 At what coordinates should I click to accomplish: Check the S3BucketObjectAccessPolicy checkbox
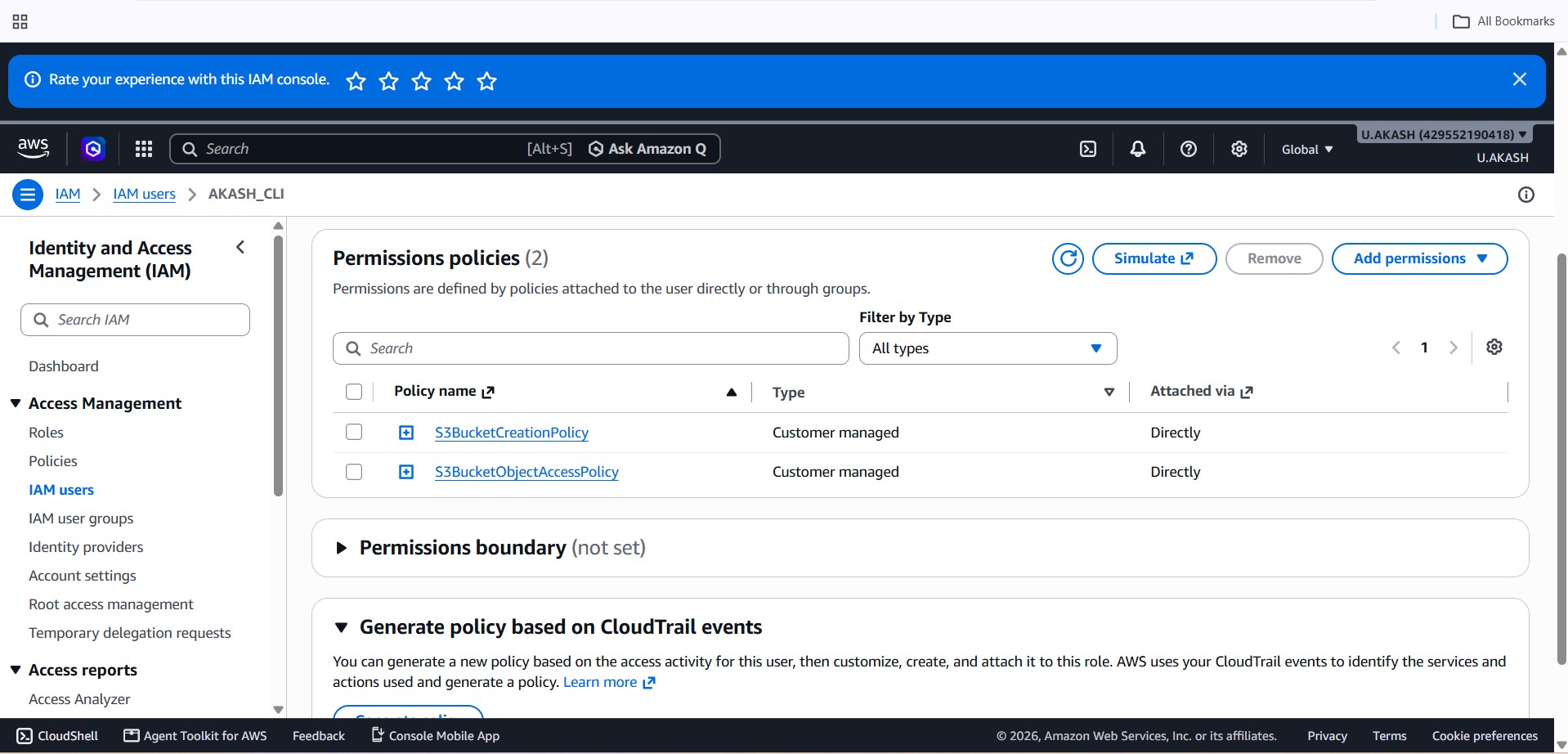[354, 472]
